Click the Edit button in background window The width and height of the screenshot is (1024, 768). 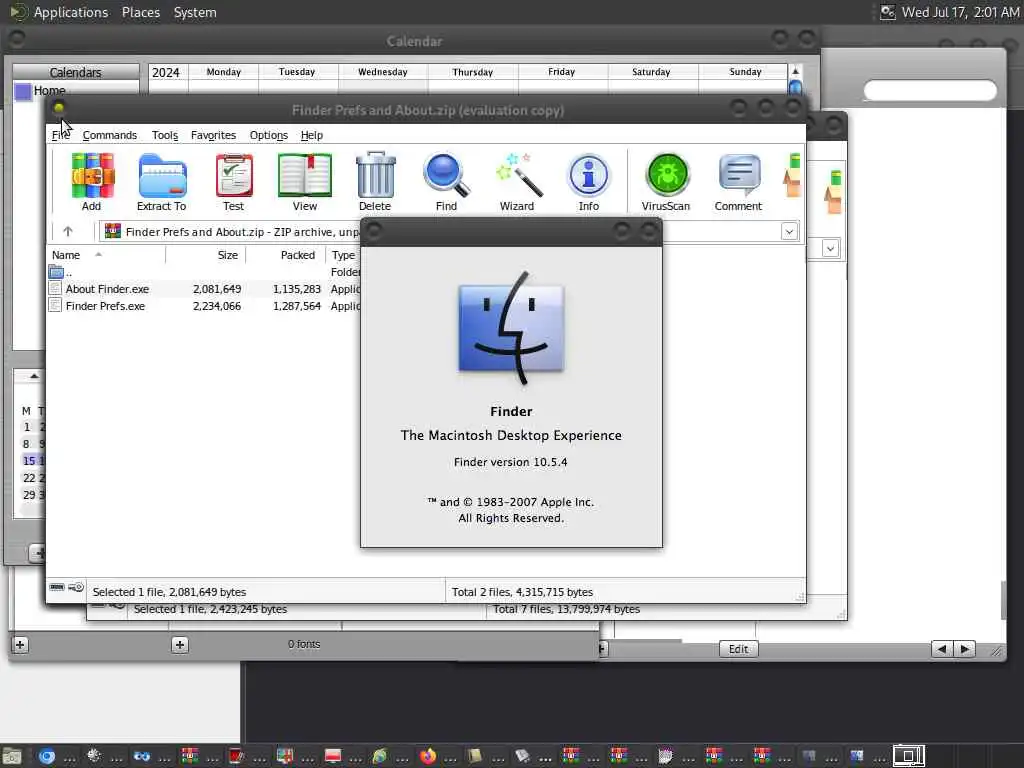(738, 648)
